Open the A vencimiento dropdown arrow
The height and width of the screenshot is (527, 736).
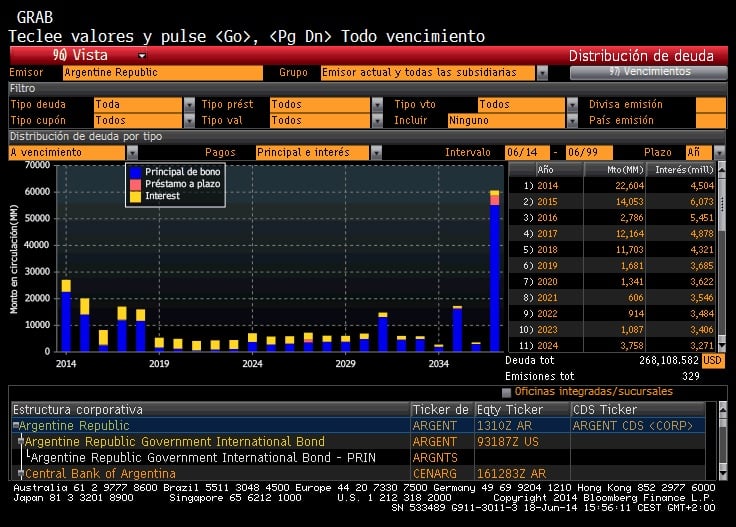[x=132, y=153]
